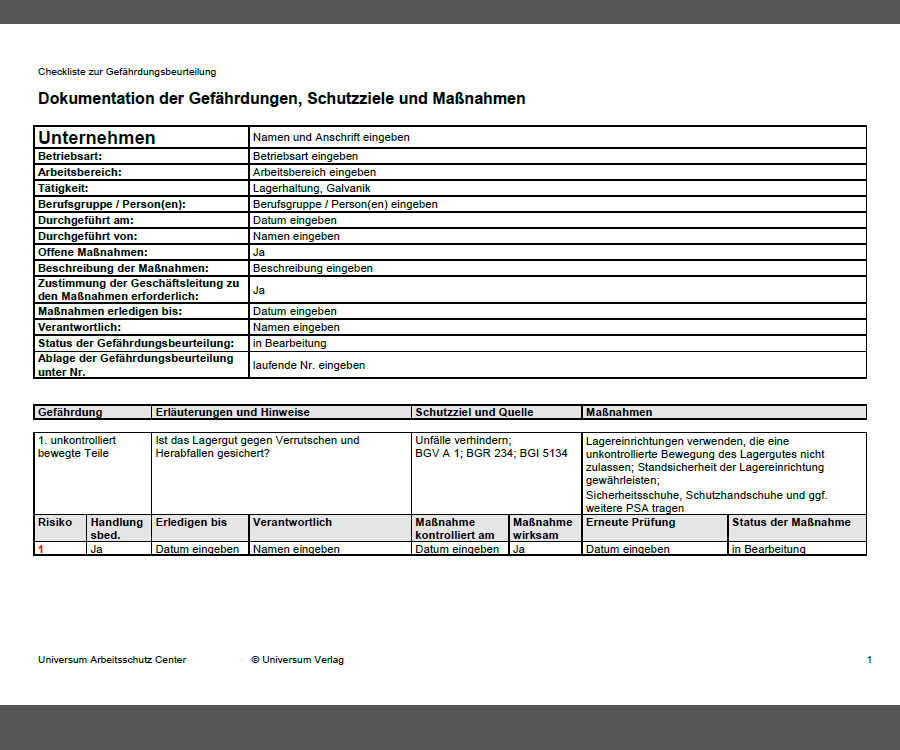
Task: Click 'Datum eingeben' under 'Erledigen bis'
Action: (197, 549)
